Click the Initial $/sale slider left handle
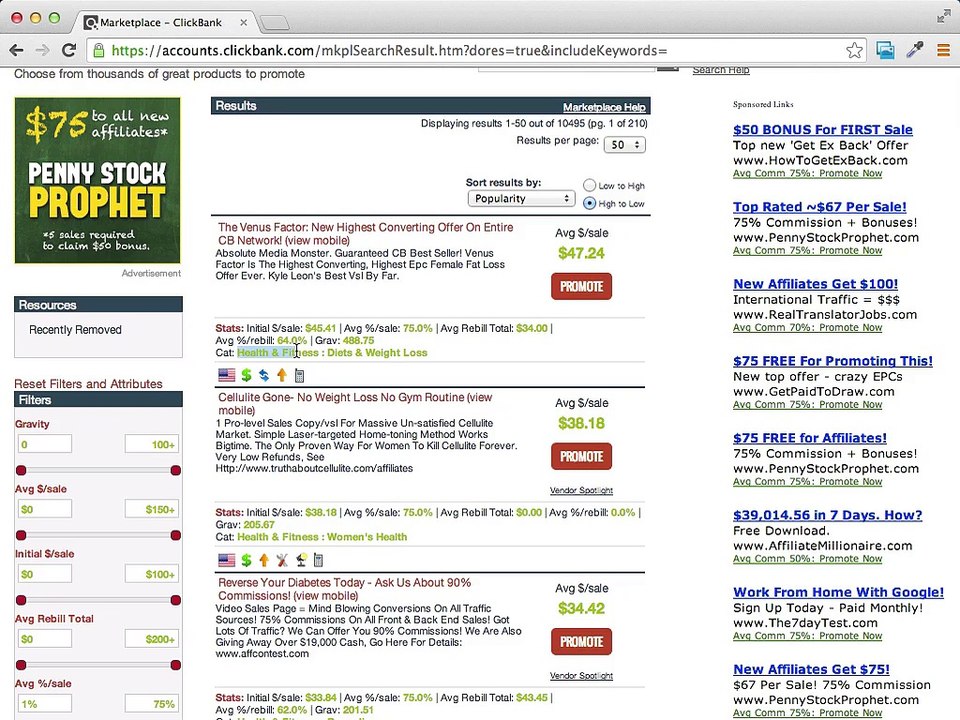This screenshot has width=960, height=720. click(x=21, y=600)
